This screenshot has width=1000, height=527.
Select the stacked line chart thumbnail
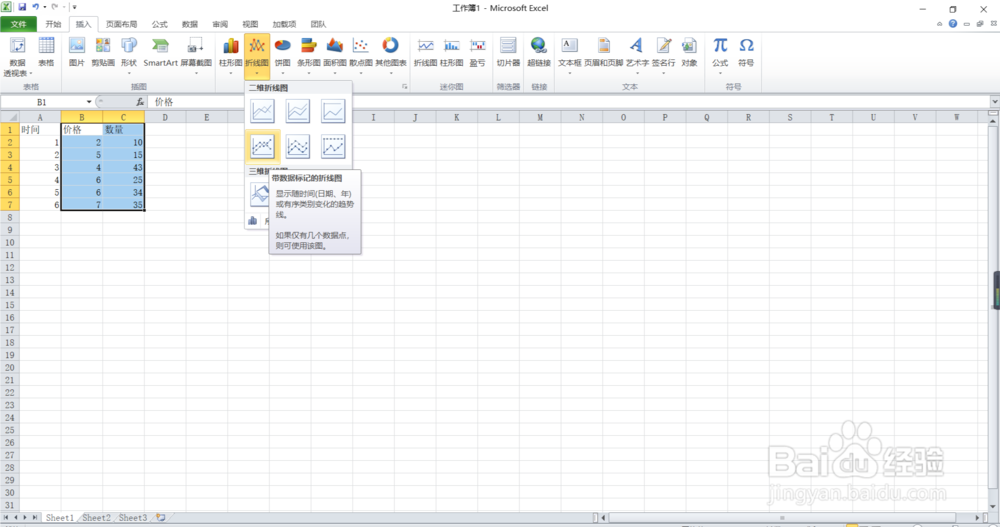point(298,111)
